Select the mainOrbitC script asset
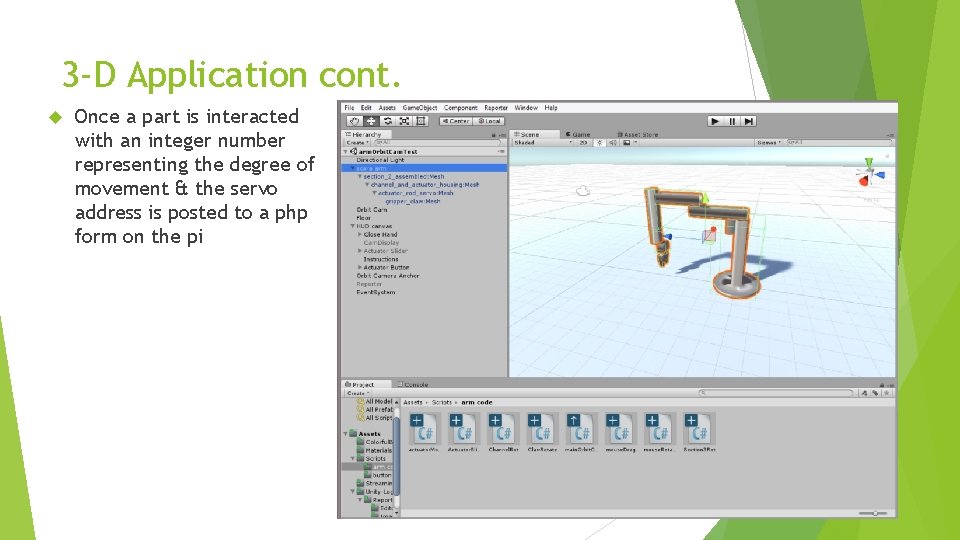This screenshot has width=960, height=540. tap(580, 432)
